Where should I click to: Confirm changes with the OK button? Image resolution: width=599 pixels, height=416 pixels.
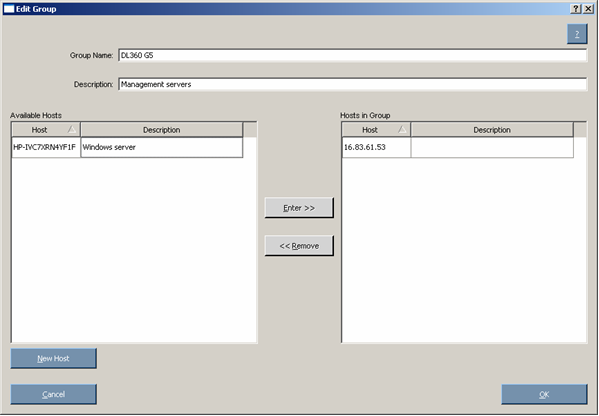(544, 394)
